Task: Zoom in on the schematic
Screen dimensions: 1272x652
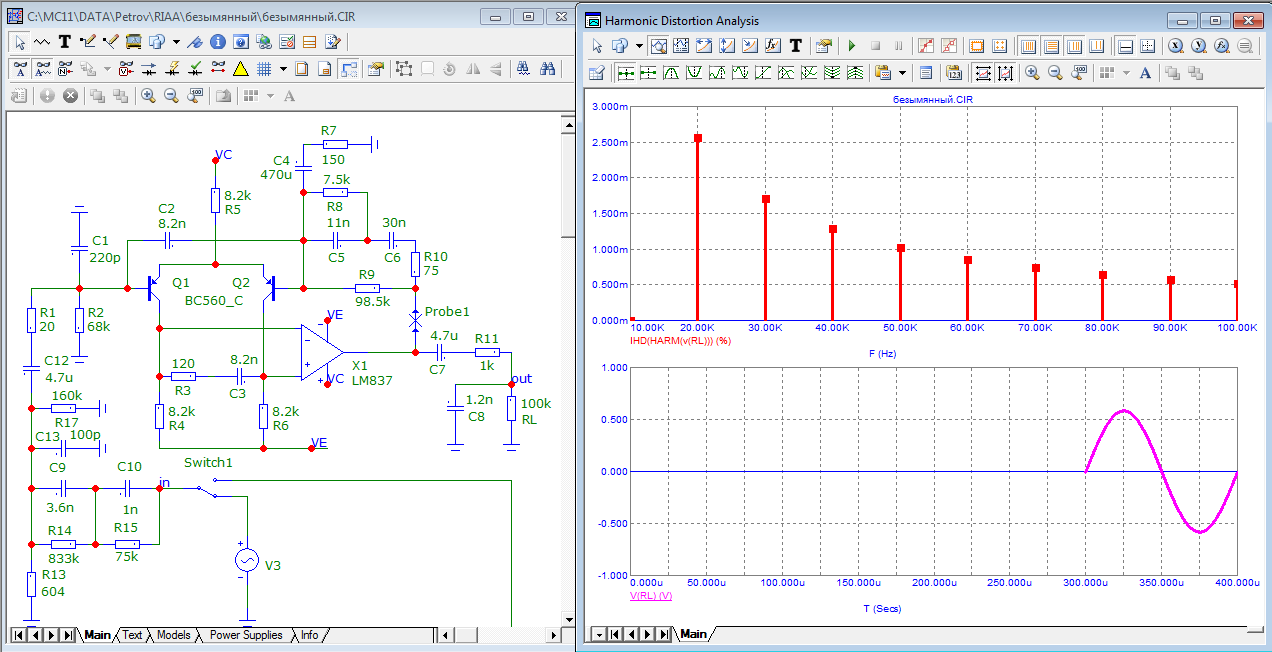Action: tap(148, 96)
